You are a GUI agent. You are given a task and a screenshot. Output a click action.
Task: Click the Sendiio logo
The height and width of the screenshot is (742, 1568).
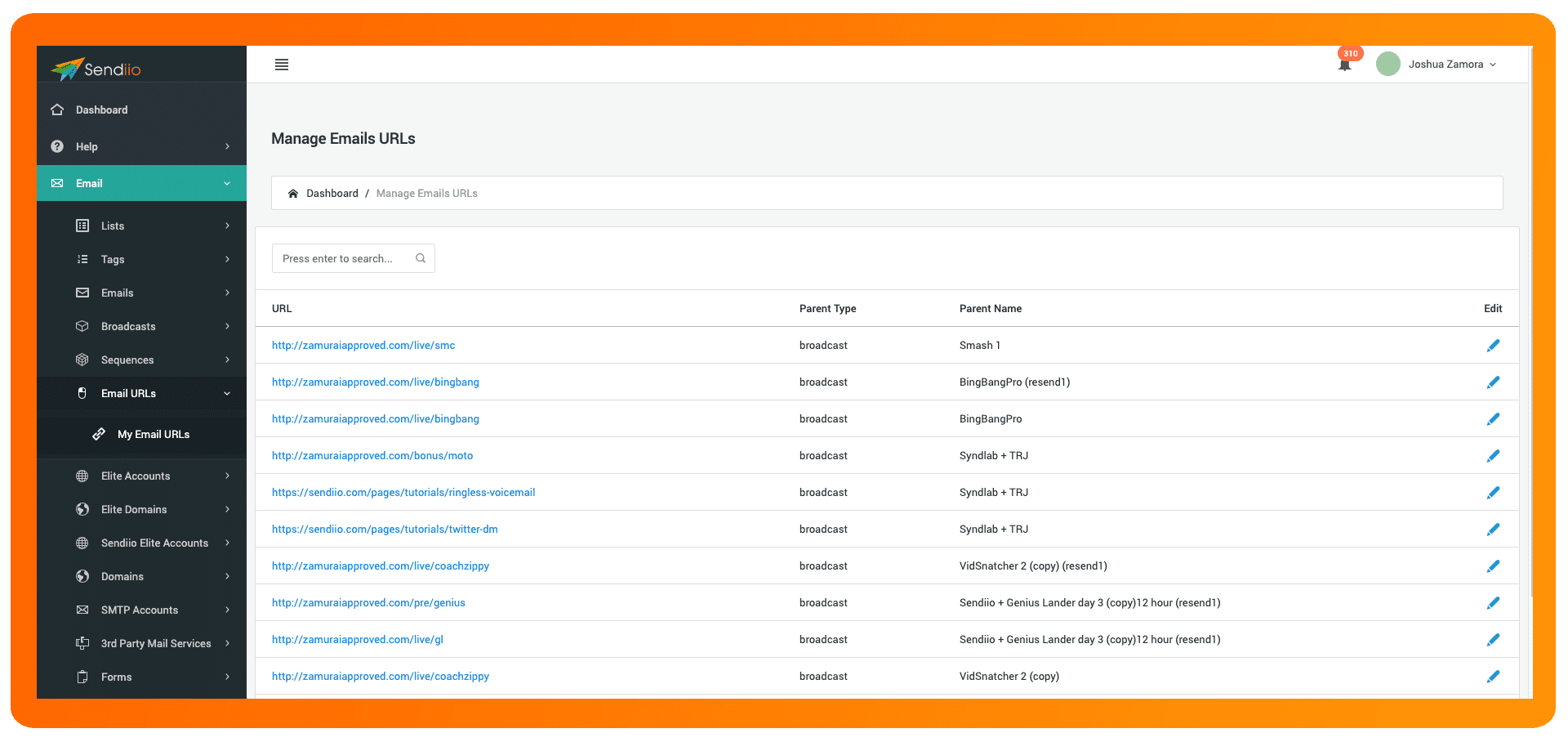pos(96,69)
